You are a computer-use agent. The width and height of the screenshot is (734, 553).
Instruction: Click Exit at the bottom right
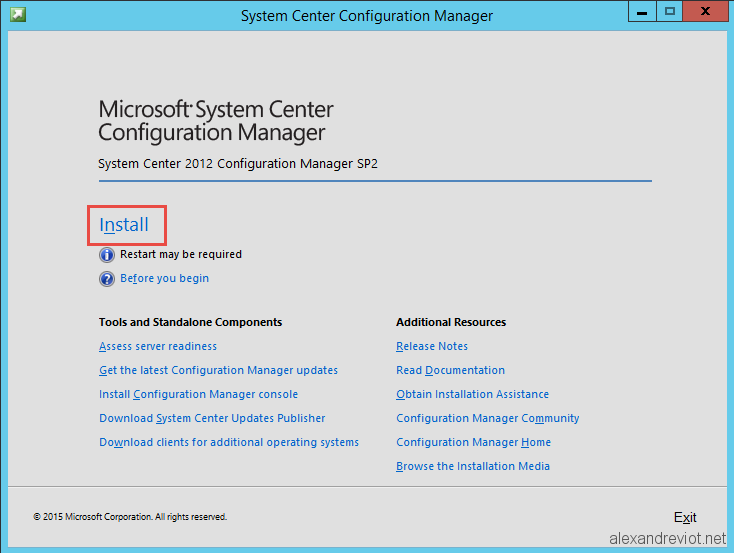(x=685, y=517)
